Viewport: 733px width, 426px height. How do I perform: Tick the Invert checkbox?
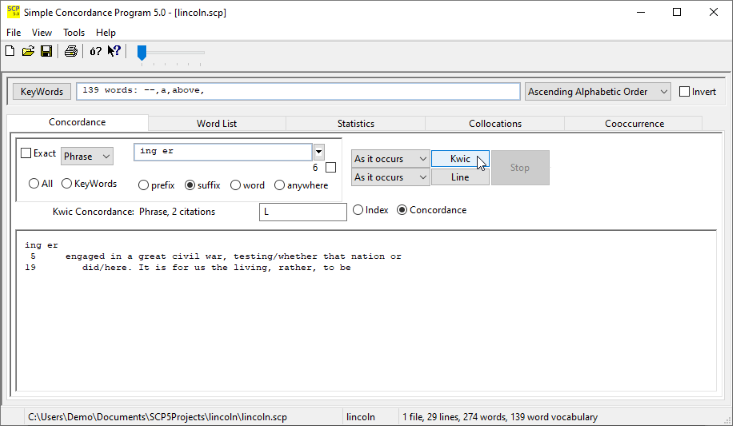click(685, 92)
